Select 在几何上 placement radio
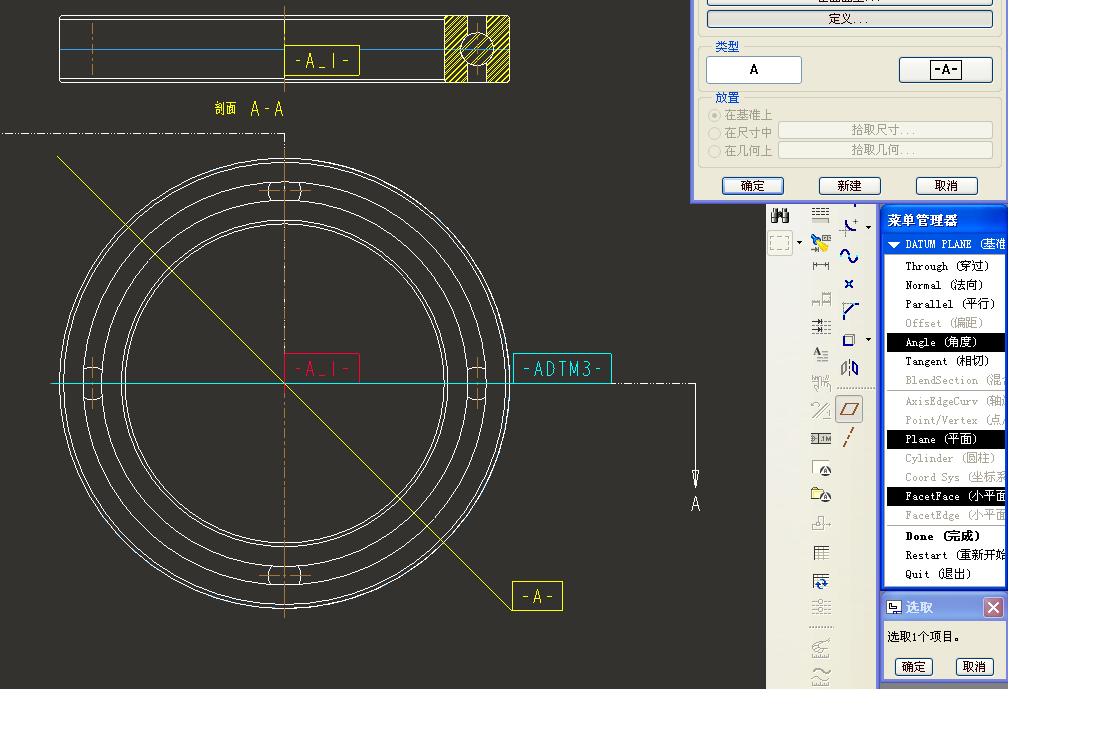The image size is (1097, 729). 714,151
